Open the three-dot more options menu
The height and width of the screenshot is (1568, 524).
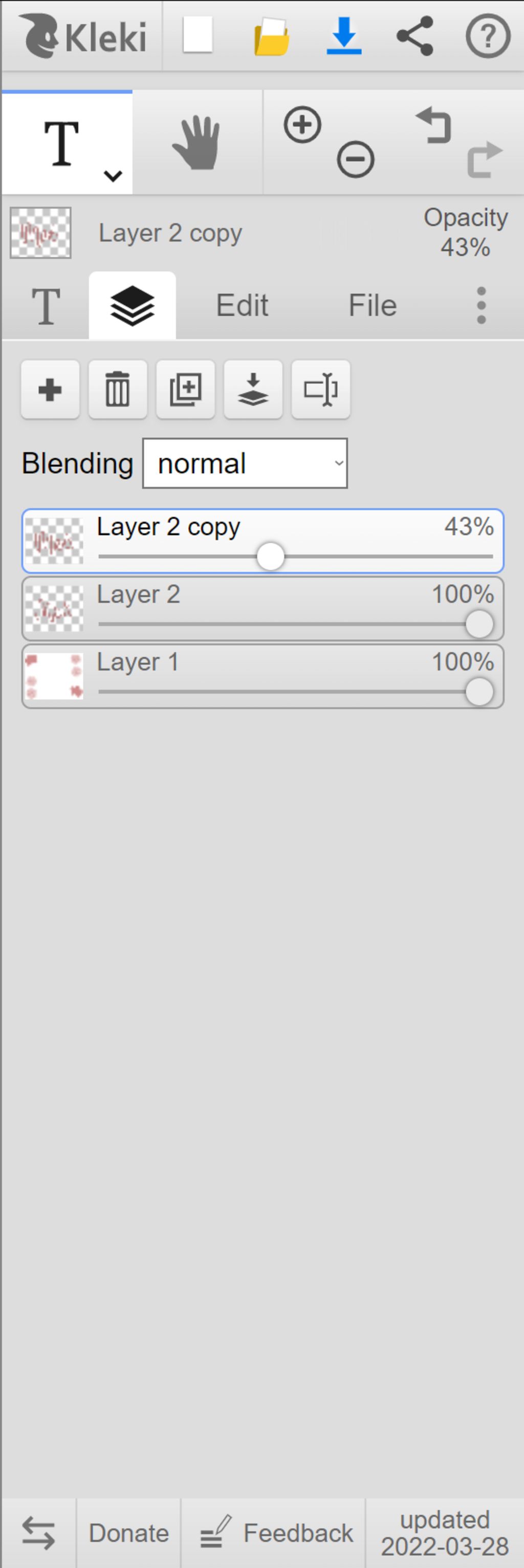[x=481, y=305]
